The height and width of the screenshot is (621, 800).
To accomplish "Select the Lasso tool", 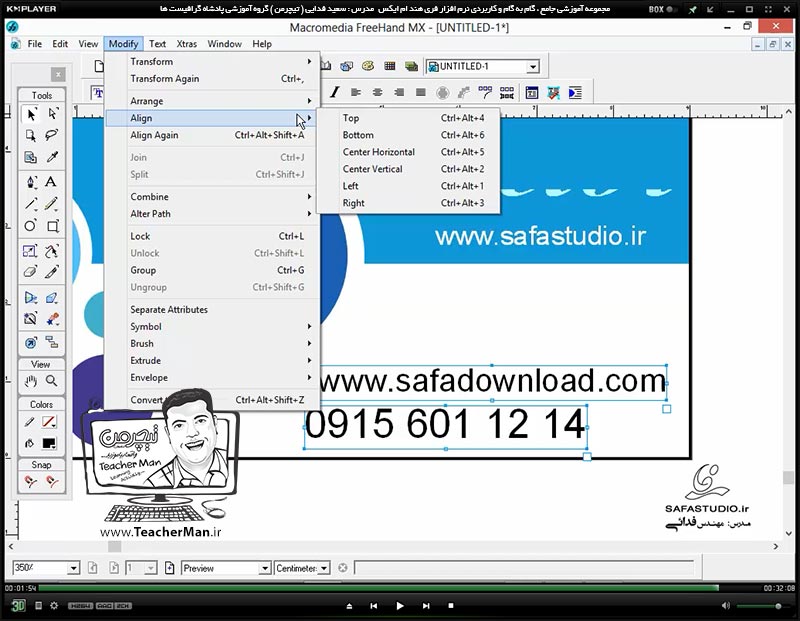I will (52, 135).
